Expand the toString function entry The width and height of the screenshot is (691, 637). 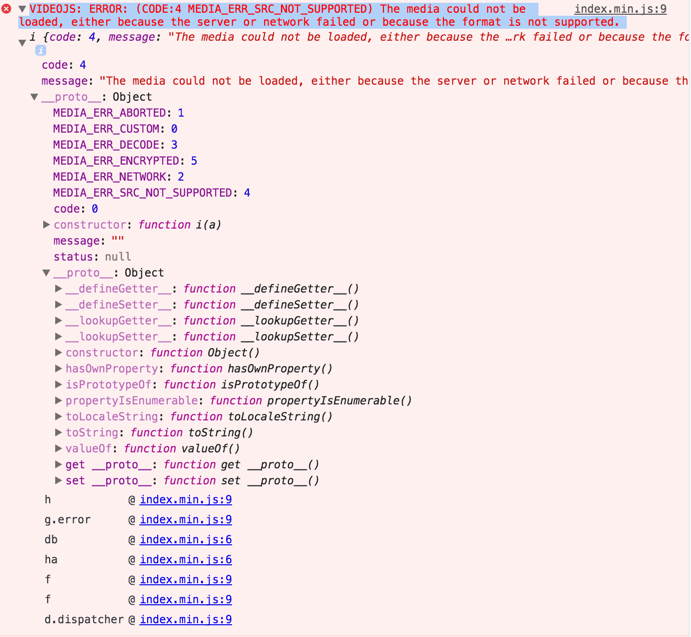tap(58, 432)
